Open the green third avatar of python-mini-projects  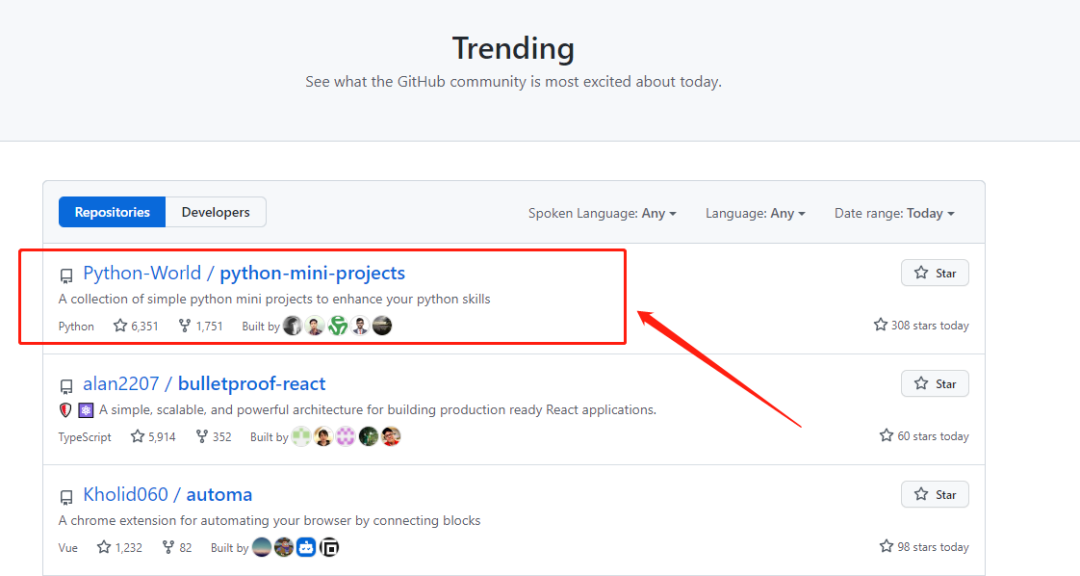pyautogui.click(x=338, y=326)
